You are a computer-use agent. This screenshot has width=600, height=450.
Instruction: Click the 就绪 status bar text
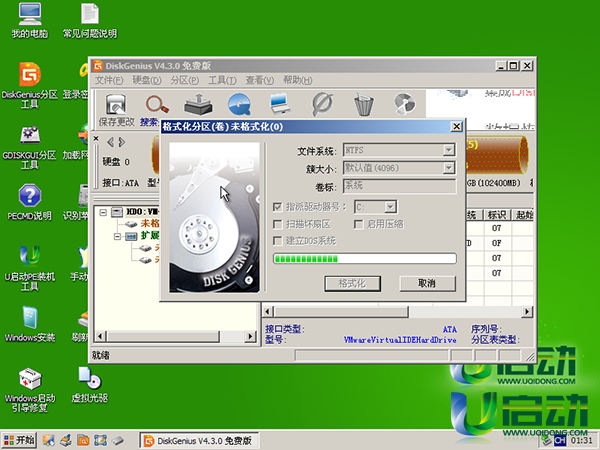[x=101, y=355]
